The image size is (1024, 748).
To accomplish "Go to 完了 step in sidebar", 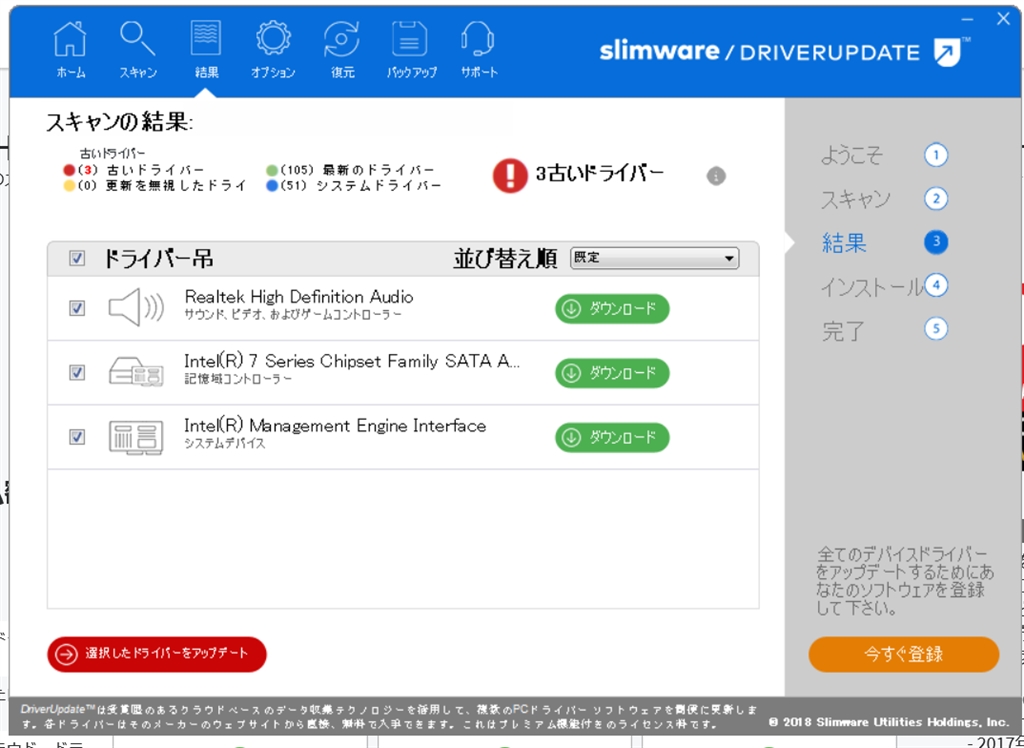I will click(843, 331).
